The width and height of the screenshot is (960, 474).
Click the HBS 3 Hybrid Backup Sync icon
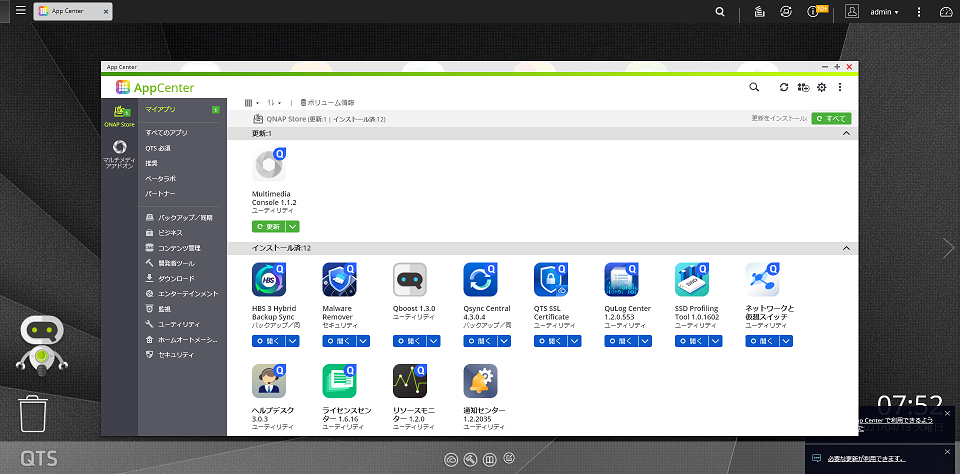[x=269, y=280]
